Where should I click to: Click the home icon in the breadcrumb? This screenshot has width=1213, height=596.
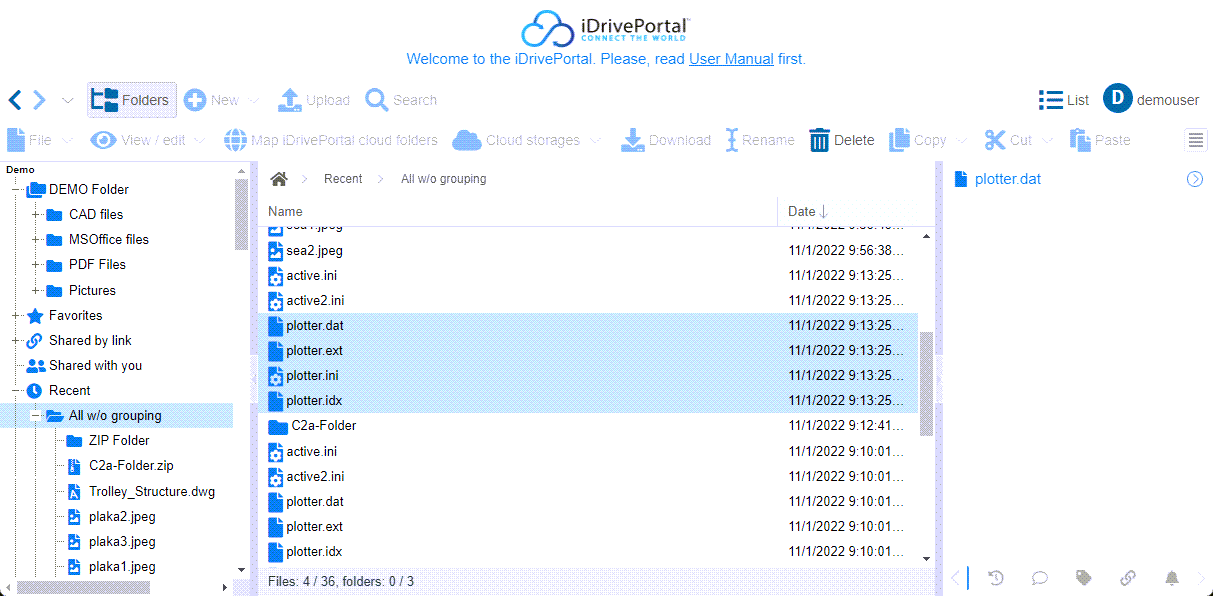pyautogui.click(x=279, y=179)
